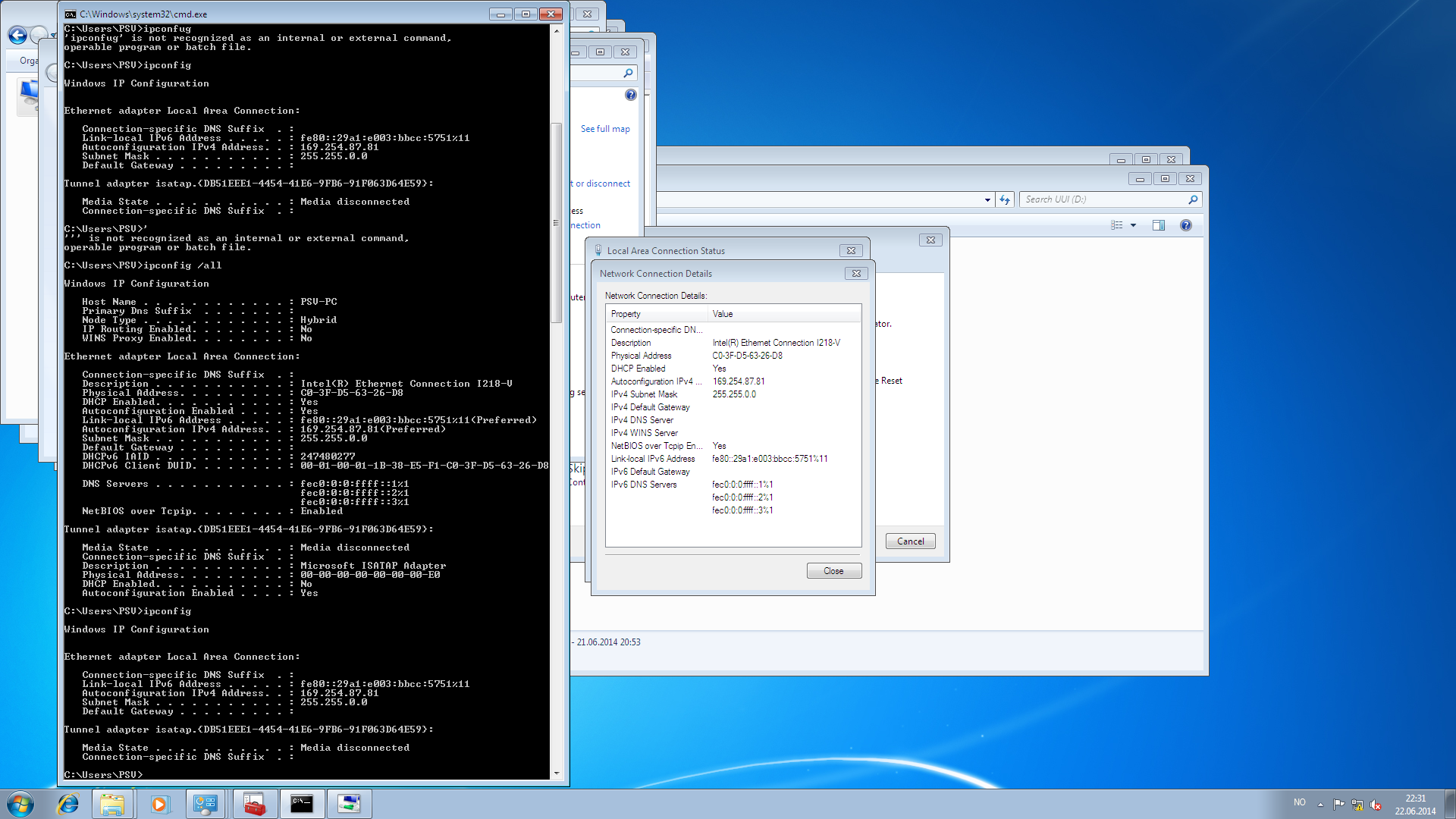Viewport: 1456px width, 819px height.
Task: Show hidden tray icons arrow
Action: [1320, 805]
